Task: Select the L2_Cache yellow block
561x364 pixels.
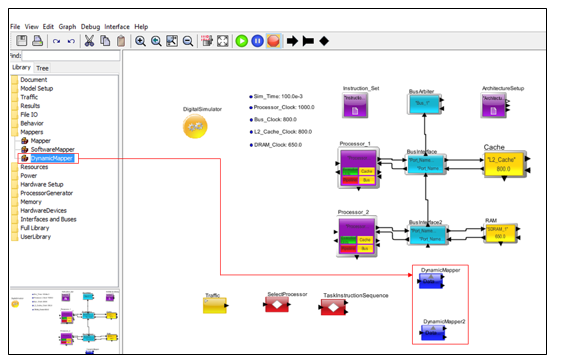Action: click(504, 164)
